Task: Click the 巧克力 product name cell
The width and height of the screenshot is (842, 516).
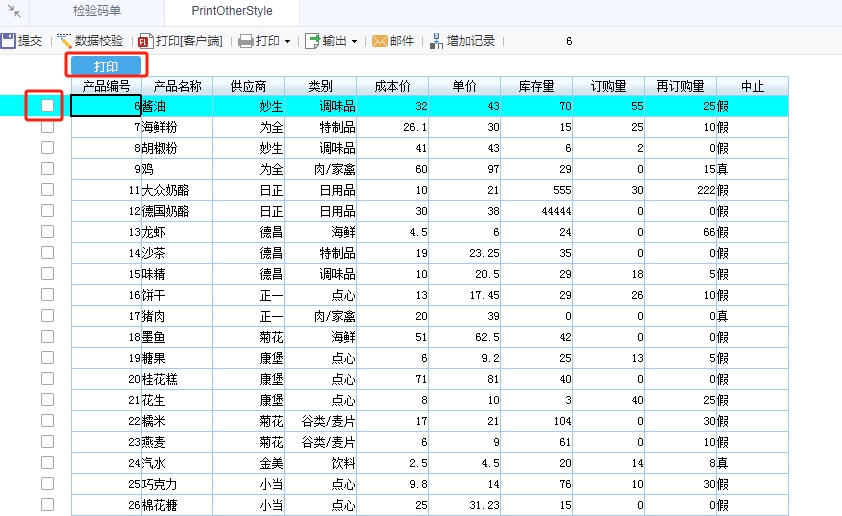Action: pos(177,484)
